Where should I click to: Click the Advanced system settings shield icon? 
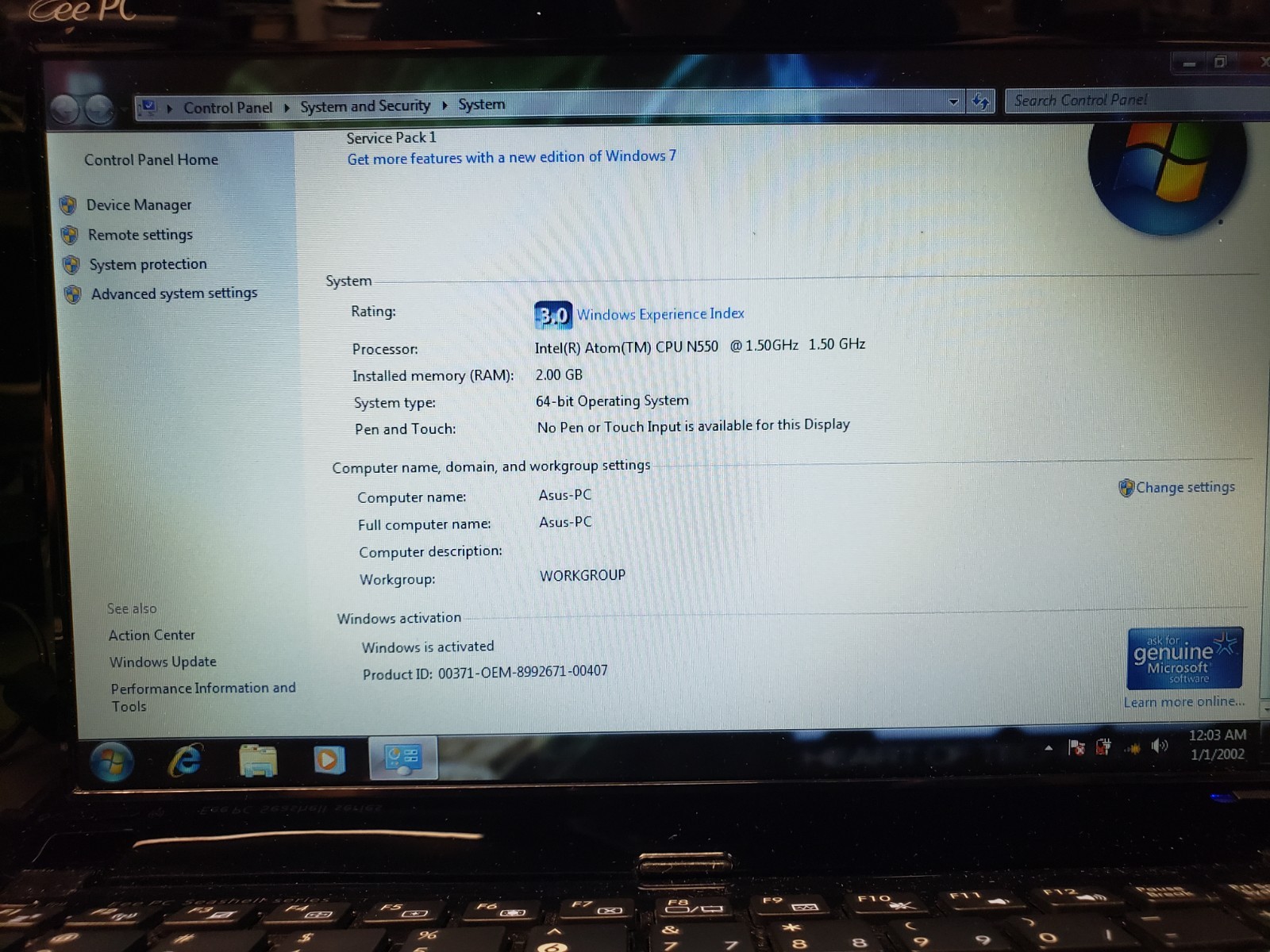73,294
